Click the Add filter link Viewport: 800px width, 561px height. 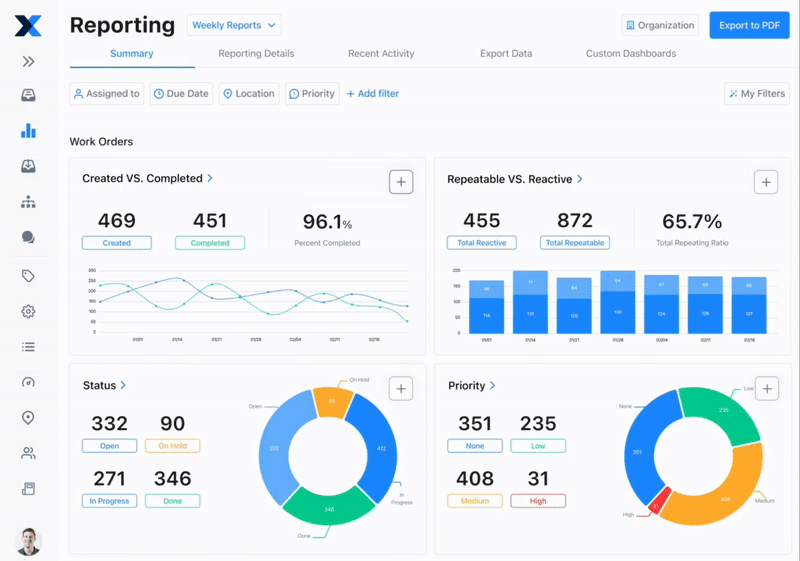pos(372,94)
